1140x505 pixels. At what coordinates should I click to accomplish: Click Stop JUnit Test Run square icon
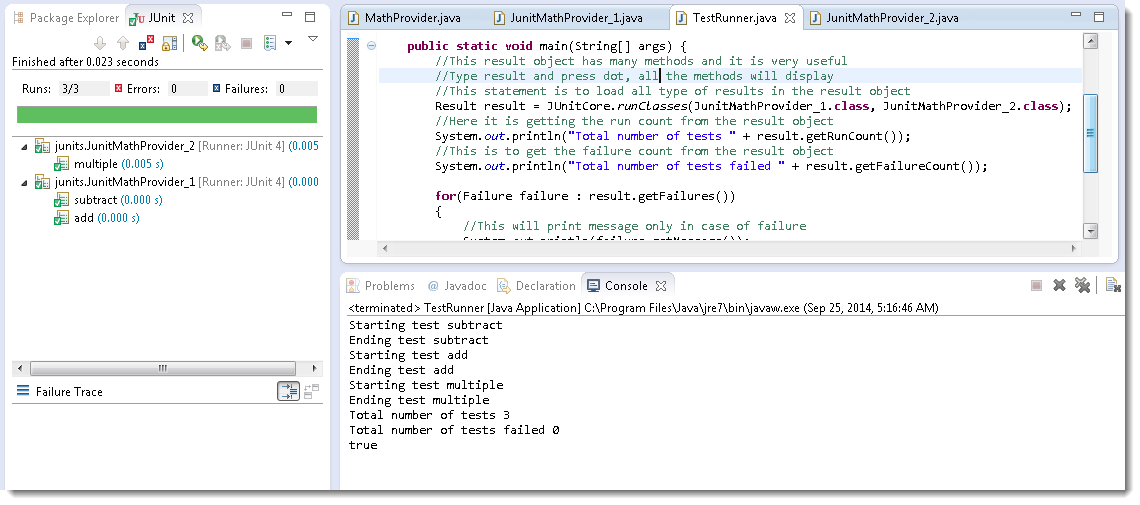coord(246,44)
